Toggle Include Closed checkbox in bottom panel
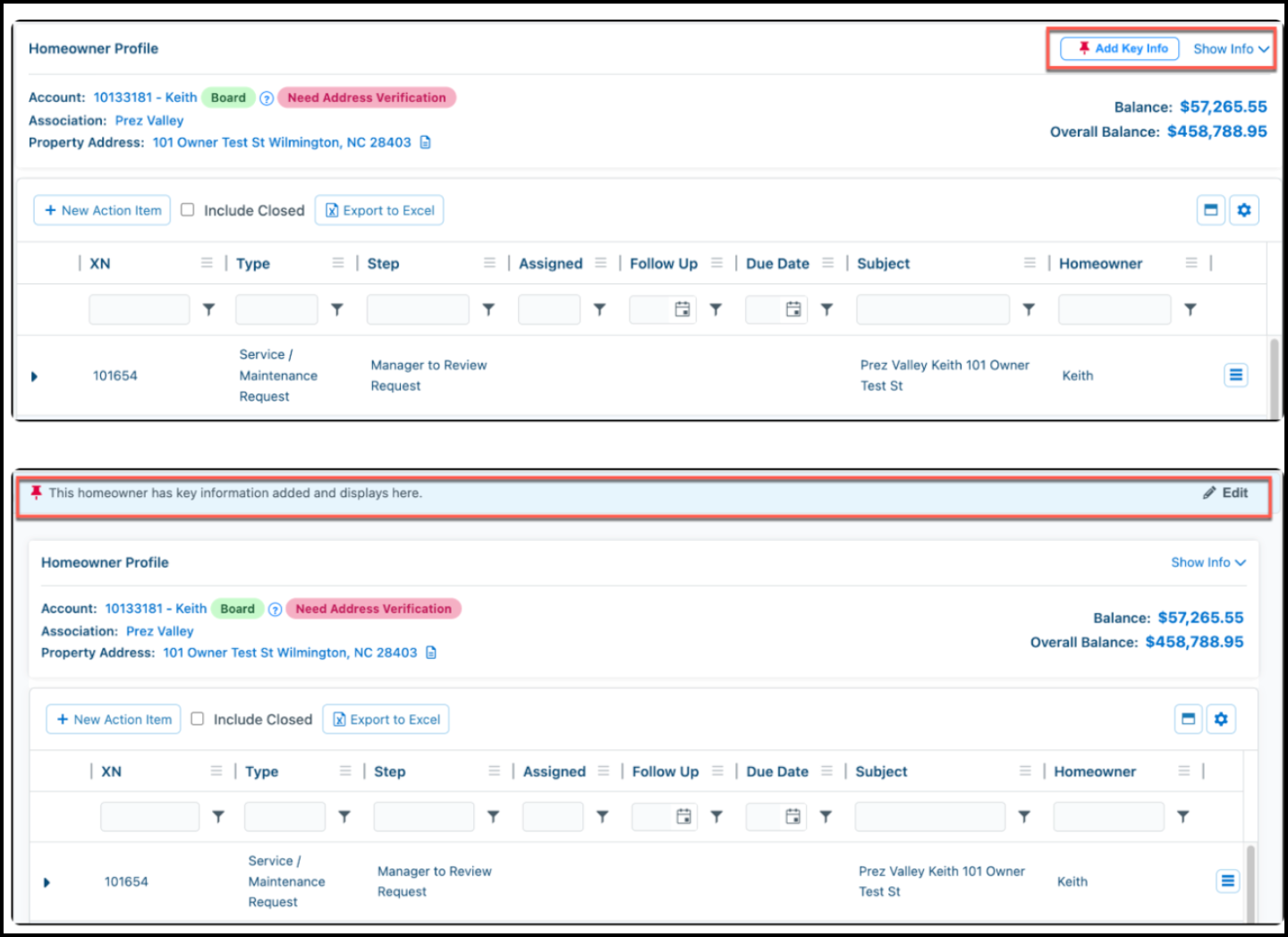The height and width of the screenshot is (937, 1288). [x=198, y=719]
